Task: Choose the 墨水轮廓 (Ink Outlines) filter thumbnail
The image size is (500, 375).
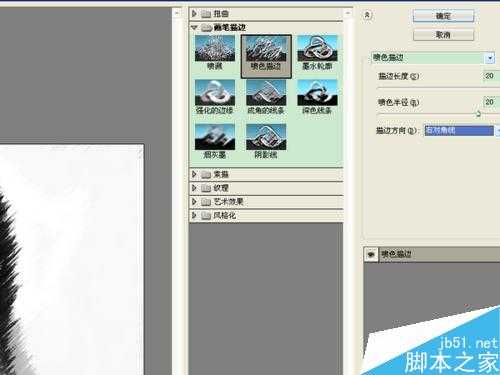Action: click(x=317, y=53)
